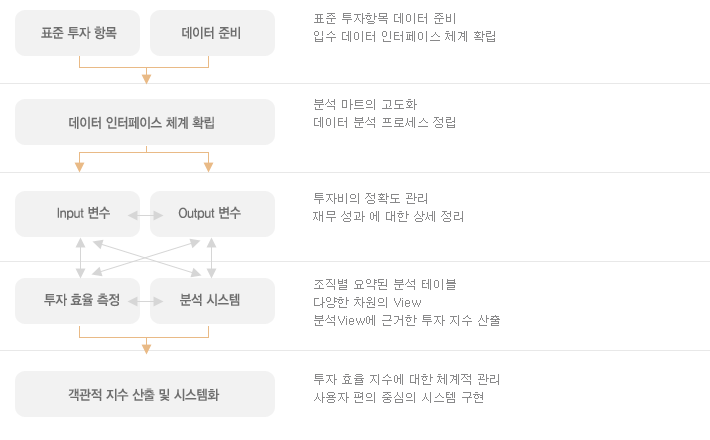Select the 투자 효율 측정 box

pos(77,301)
